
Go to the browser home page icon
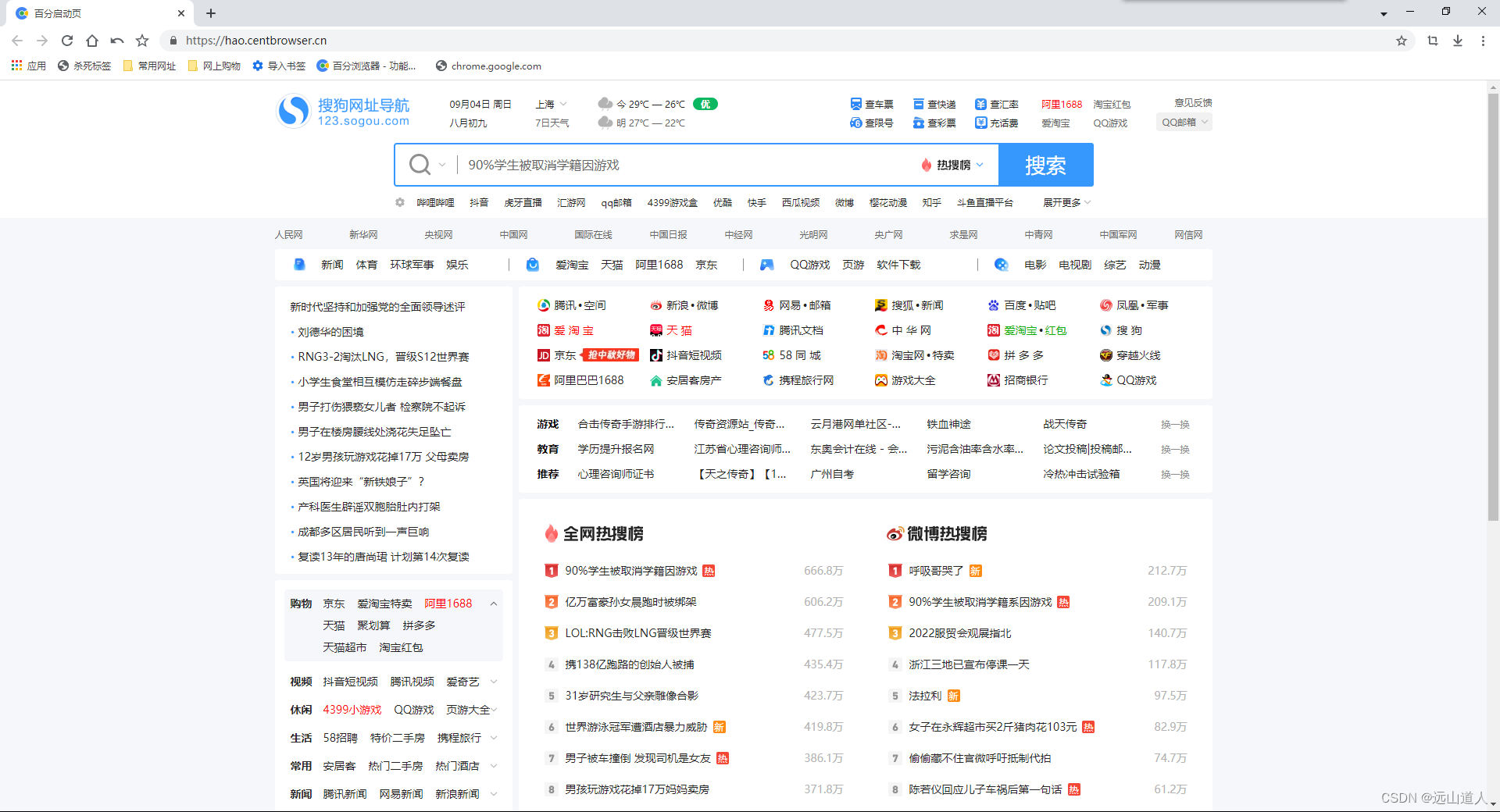tap(92, 41)
